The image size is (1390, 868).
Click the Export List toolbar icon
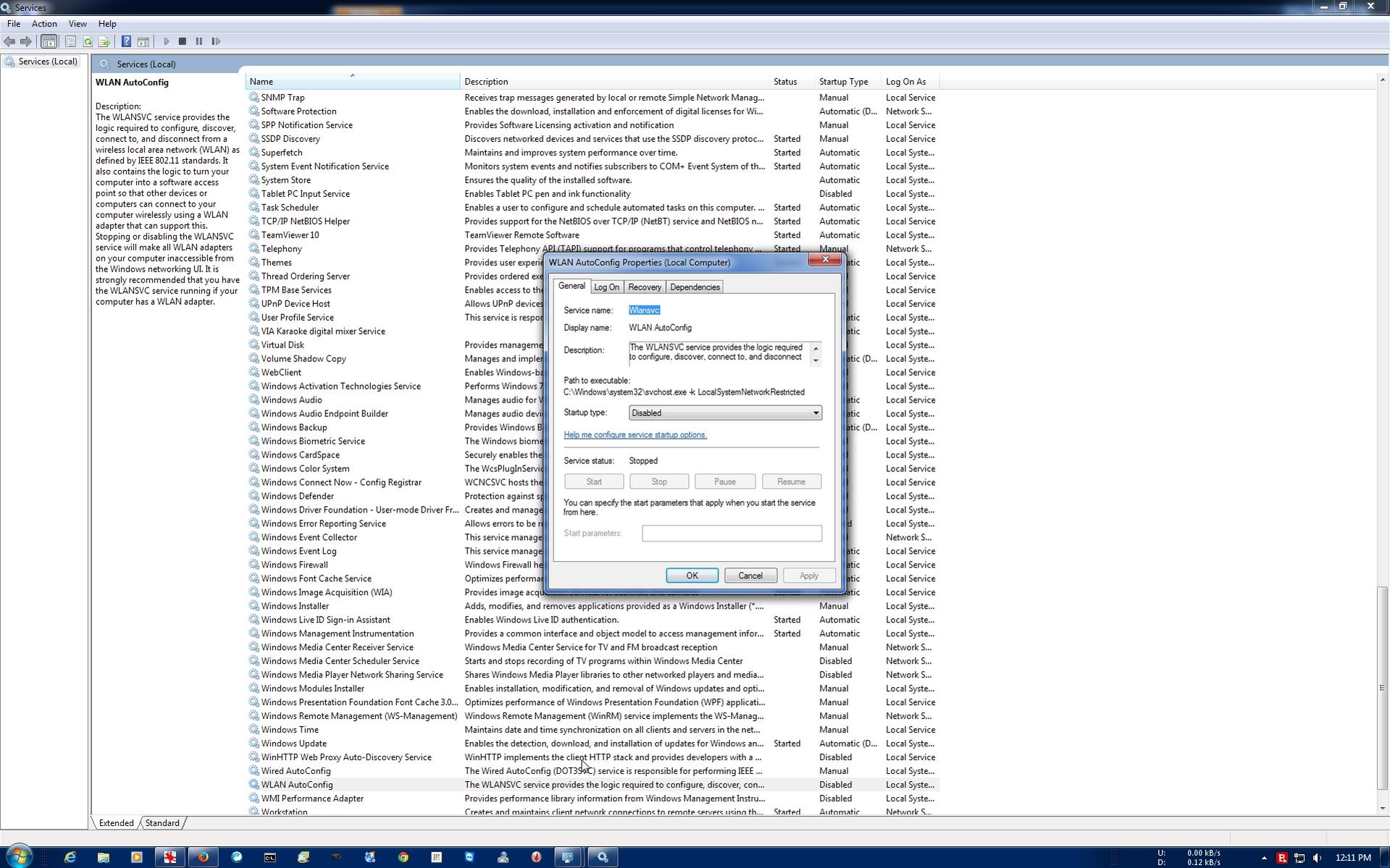tap(104, 41)
